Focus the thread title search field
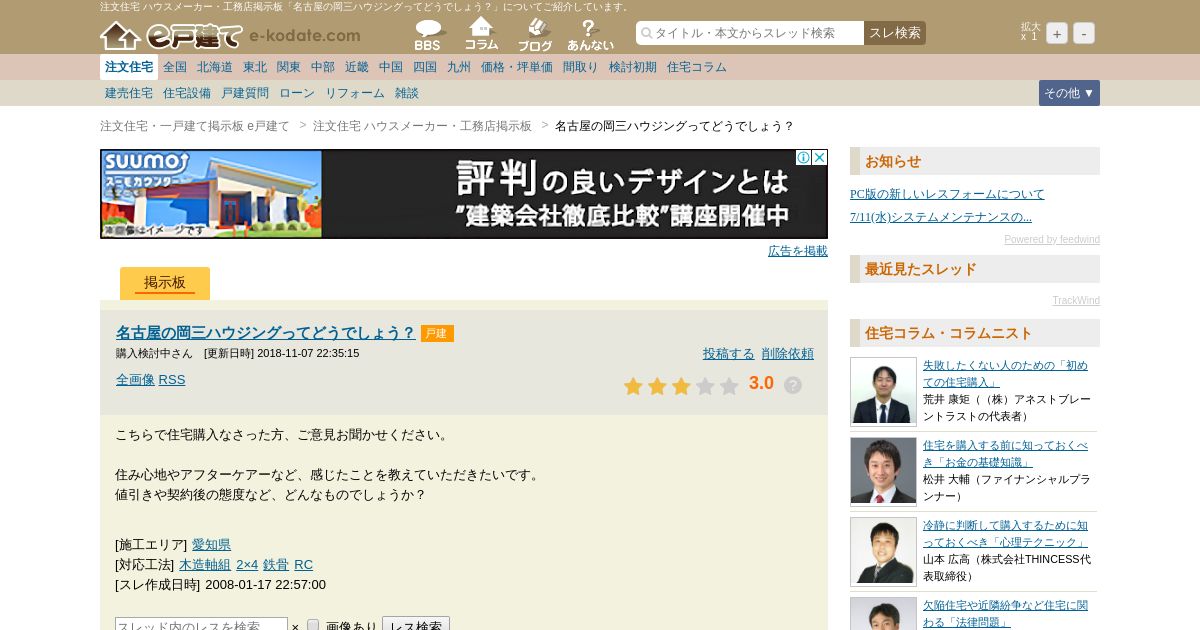The image size is (1200, 630). (750, 33)
